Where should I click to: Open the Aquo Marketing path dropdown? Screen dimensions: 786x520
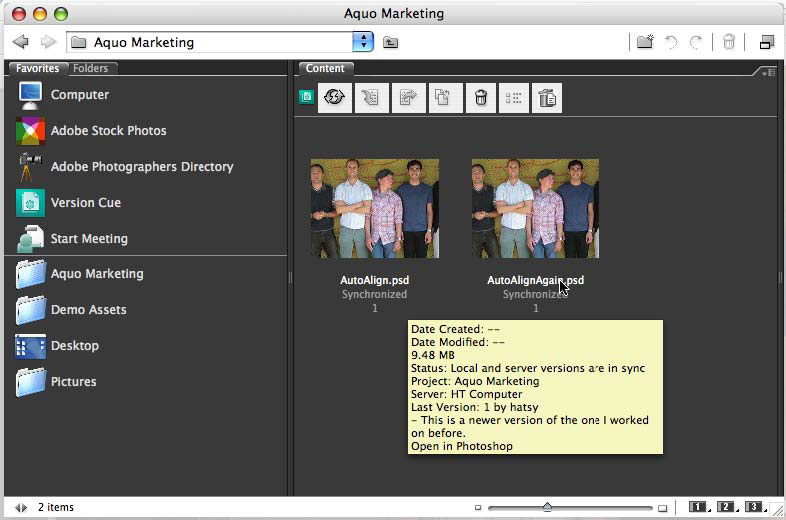point(363,42)
